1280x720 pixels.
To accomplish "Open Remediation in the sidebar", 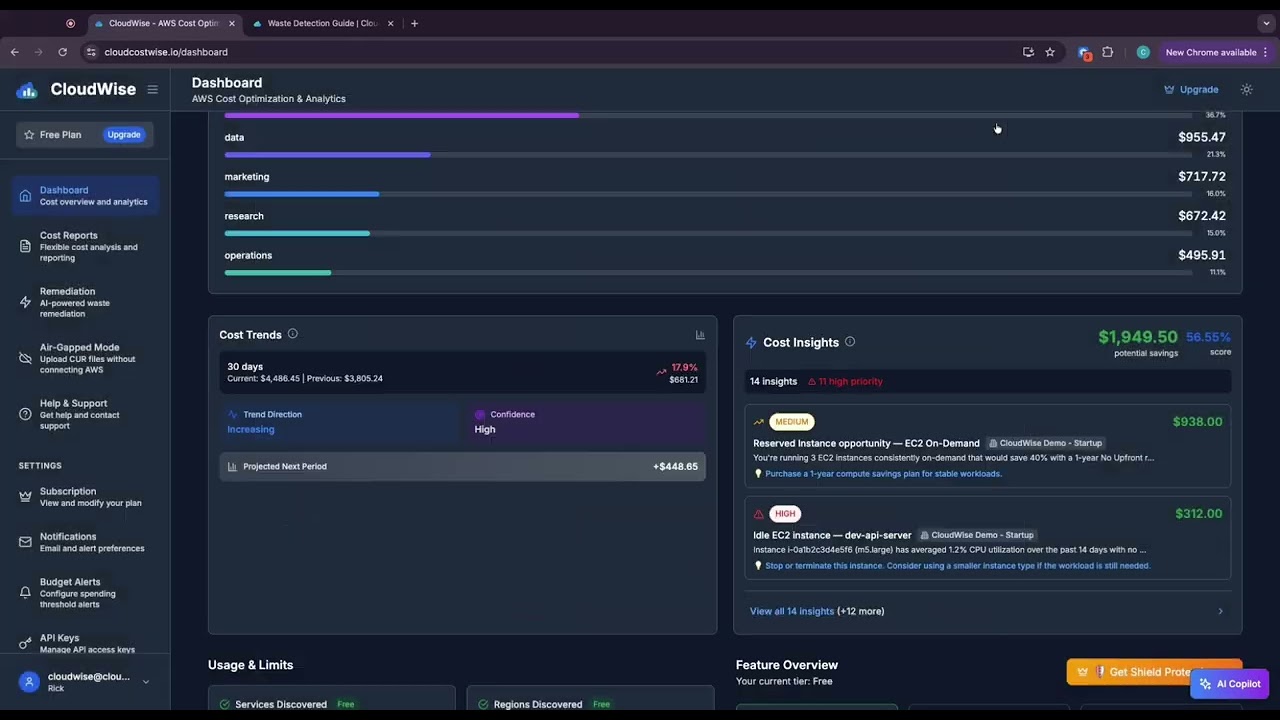I will pyautogui.click(x=85, y=302).
